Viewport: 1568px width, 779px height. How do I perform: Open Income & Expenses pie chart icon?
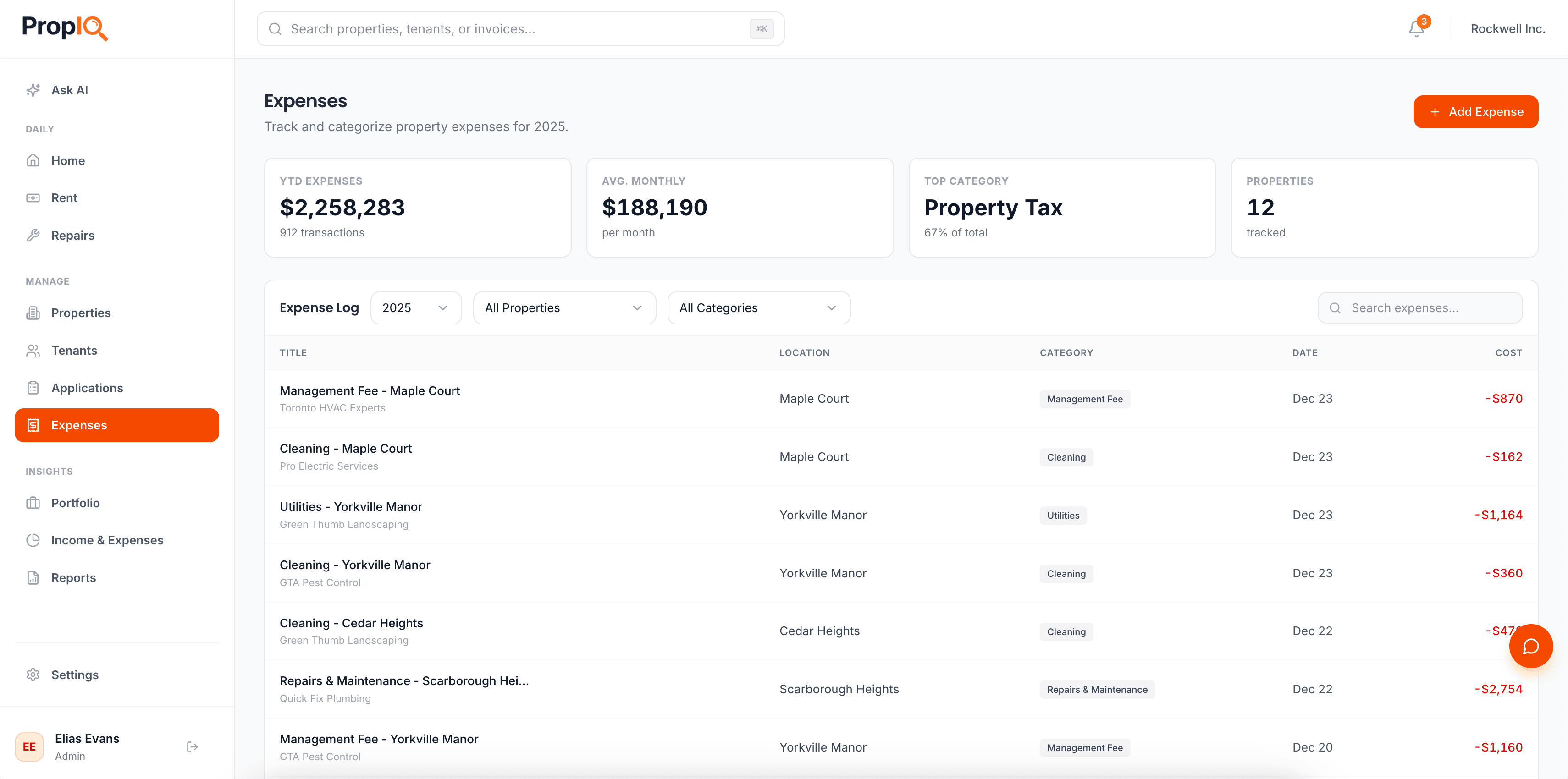click(33, 540)
